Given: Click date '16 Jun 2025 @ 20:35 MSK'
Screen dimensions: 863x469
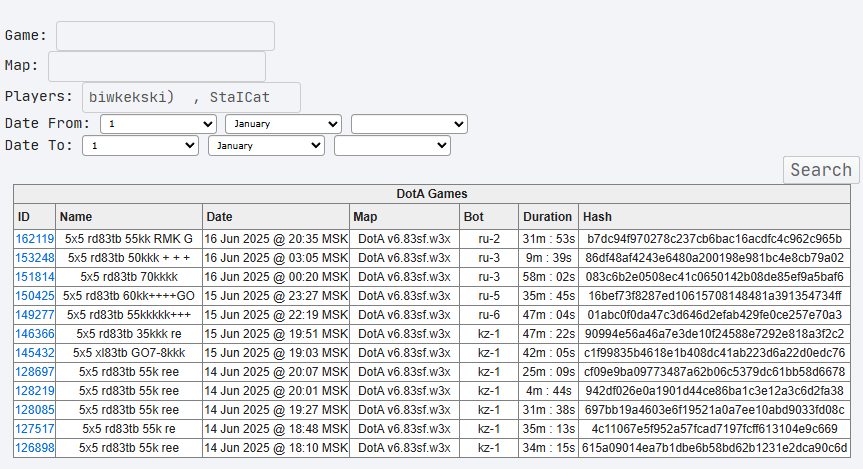Looking at the screenshot, I should 276,239.
